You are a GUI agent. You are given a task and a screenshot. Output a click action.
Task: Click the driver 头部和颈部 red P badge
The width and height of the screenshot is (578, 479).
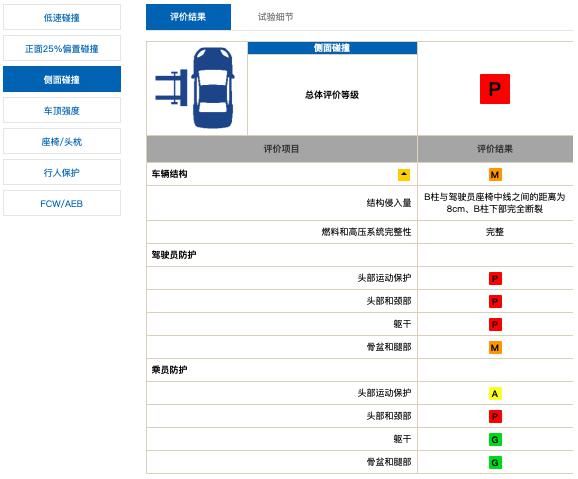495,302
